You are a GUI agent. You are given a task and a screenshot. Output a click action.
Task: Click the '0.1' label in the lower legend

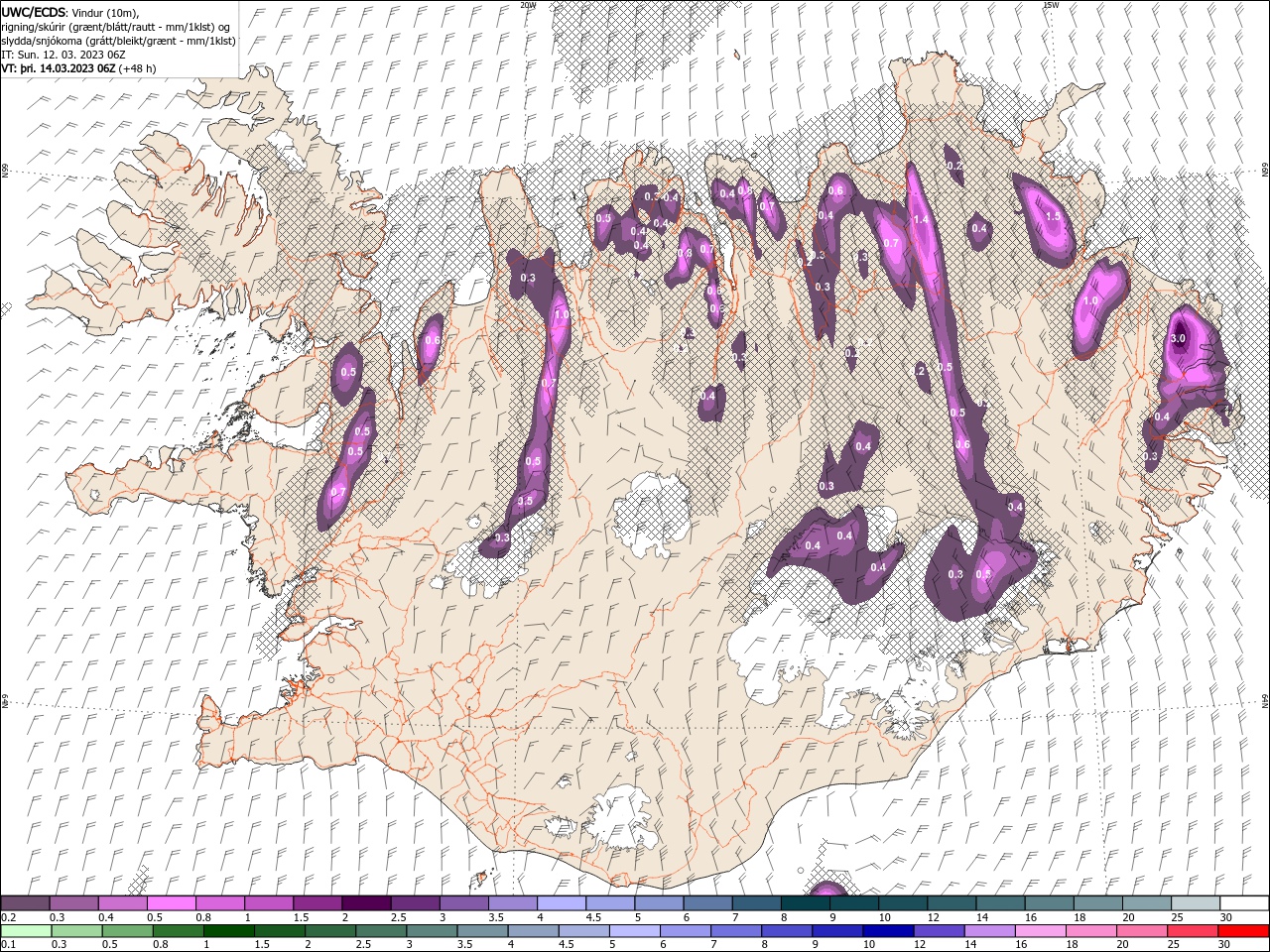(x=8, y=945)
